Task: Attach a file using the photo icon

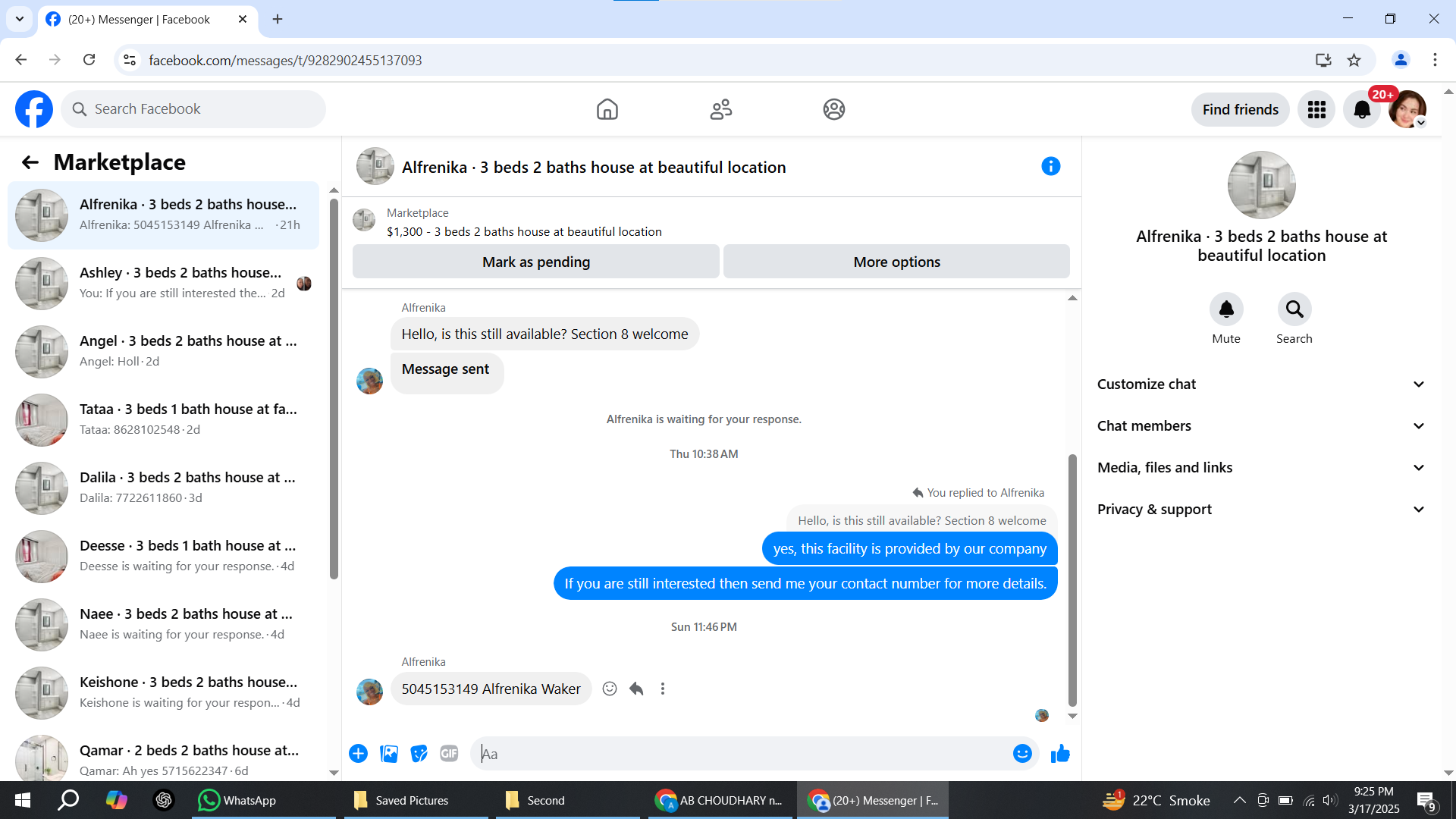Action: point(389,754)
